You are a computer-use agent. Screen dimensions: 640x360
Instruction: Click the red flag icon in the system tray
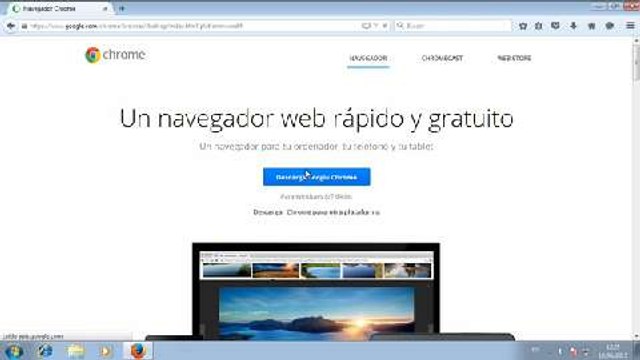coord(573,351)
